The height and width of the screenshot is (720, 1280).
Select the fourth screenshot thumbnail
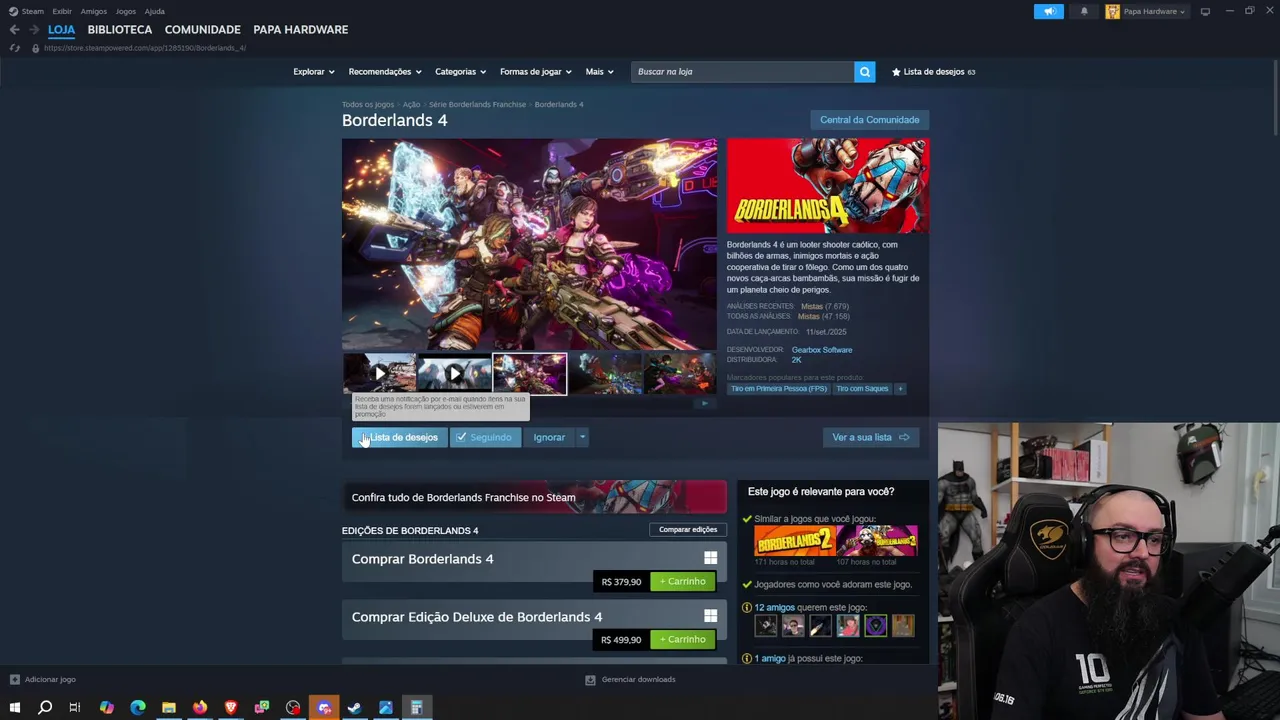click(605, 374)
